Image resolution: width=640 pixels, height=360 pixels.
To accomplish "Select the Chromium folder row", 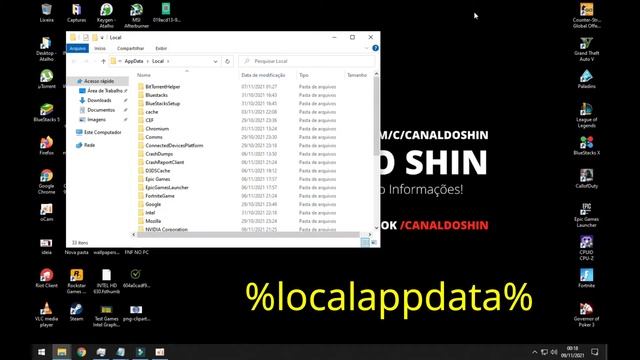I will pos(157,129).
